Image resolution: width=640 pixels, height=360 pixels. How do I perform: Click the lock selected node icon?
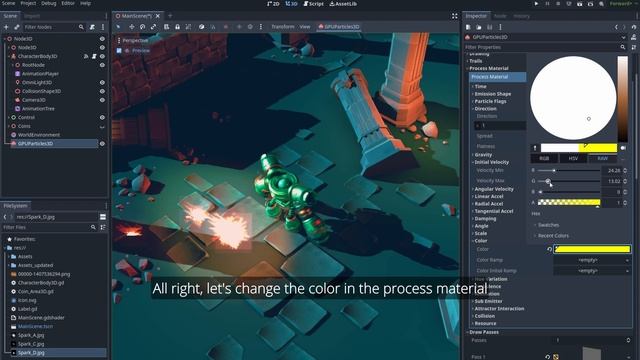point(178,27)
